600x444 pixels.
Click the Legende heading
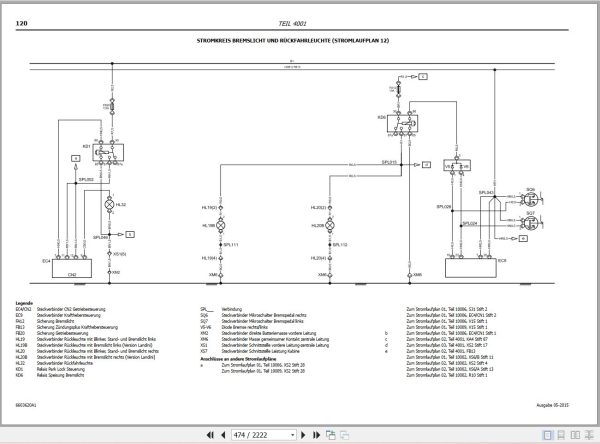click(24, 303)
